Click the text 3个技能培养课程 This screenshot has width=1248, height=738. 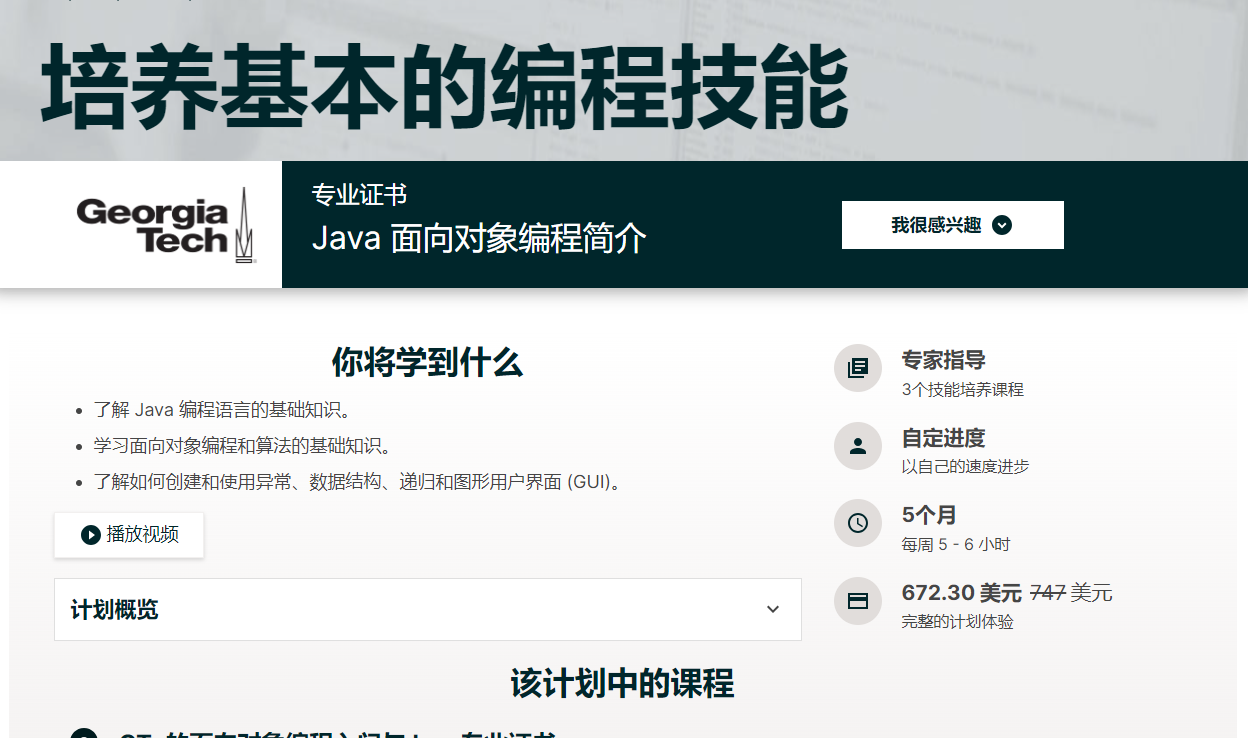pos(962,389)
